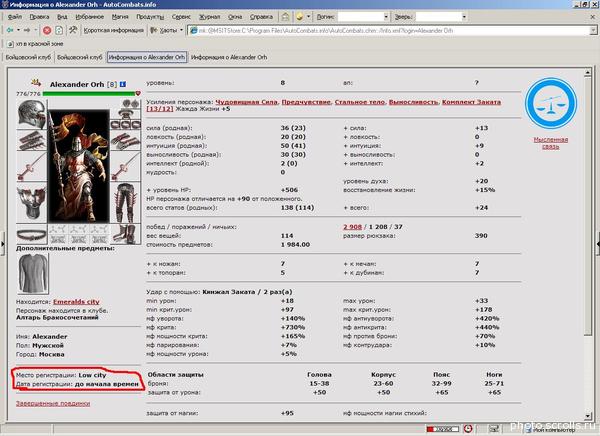600x436 pixels.
Task: Click the blue scales alignment emblem
Action: pos(551,103)
